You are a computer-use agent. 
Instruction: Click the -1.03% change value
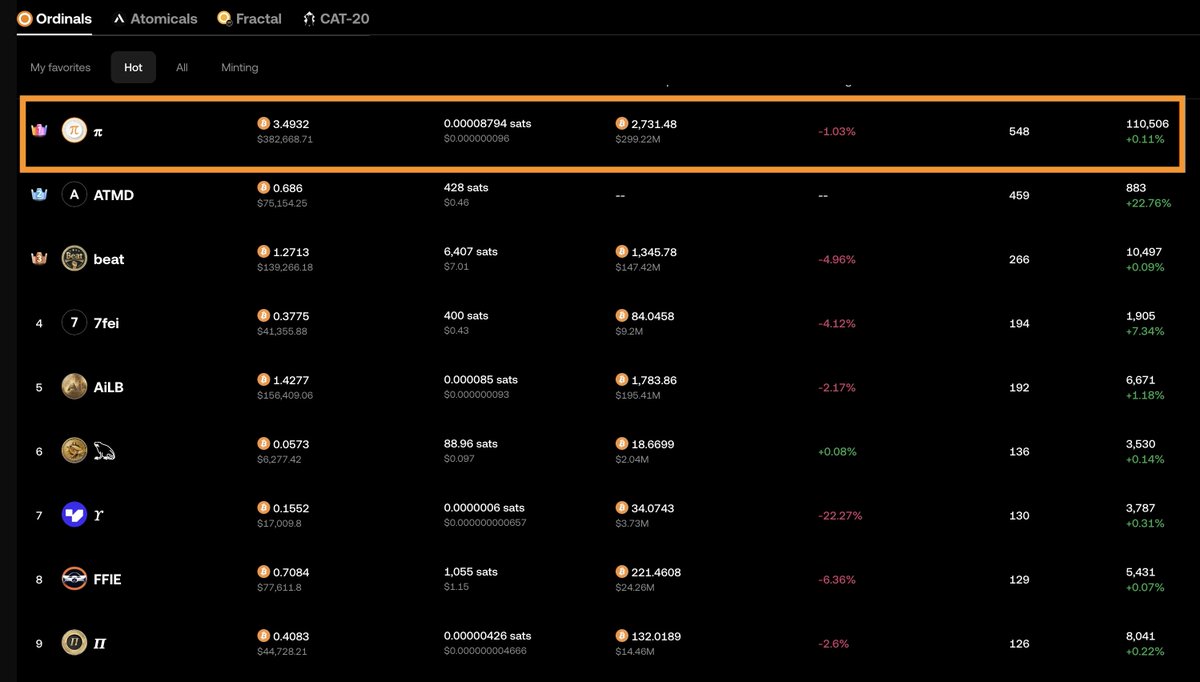click(x=837, y=132)
